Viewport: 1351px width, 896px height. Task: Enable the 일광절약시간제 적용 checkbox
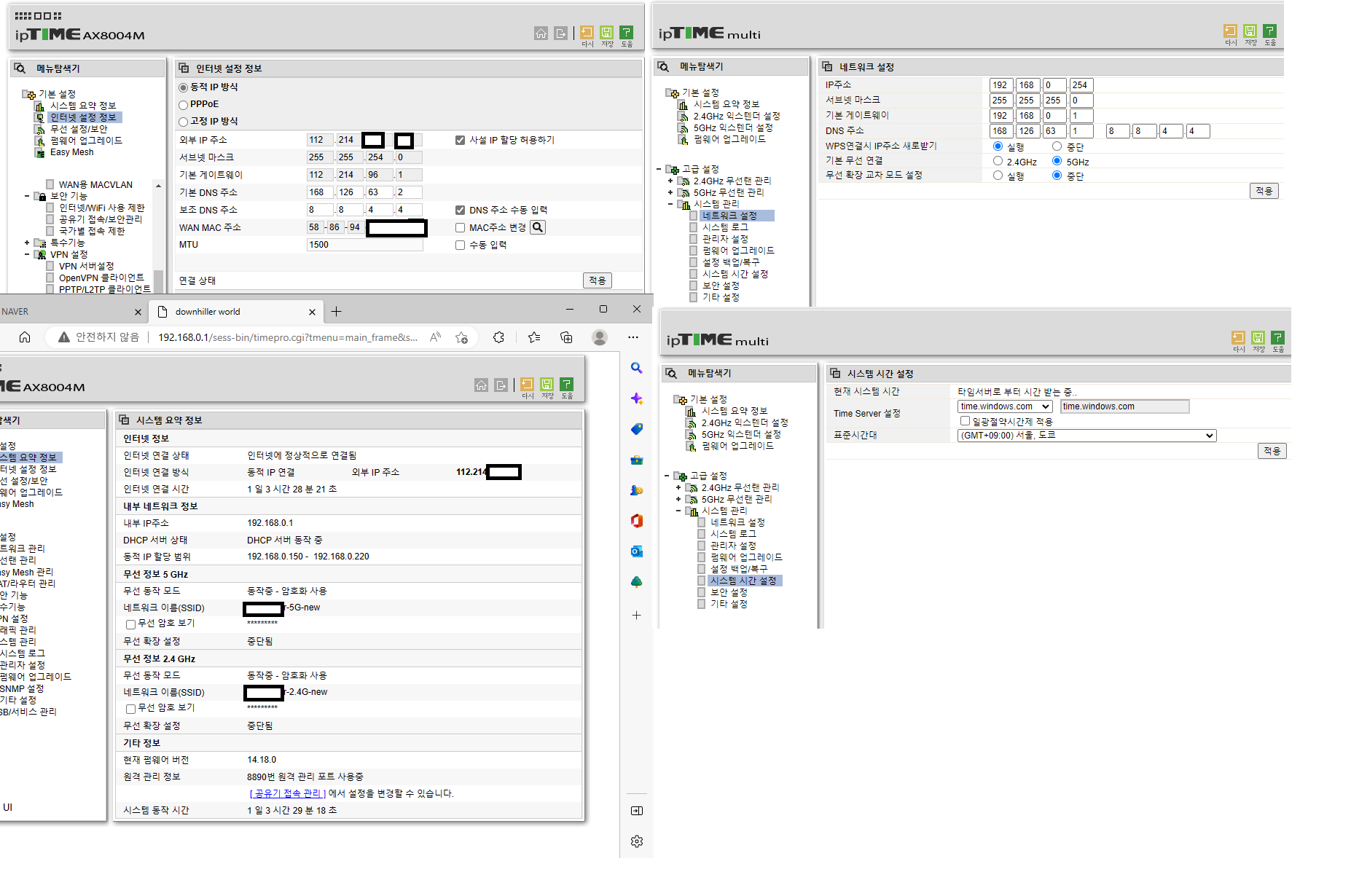965,421
